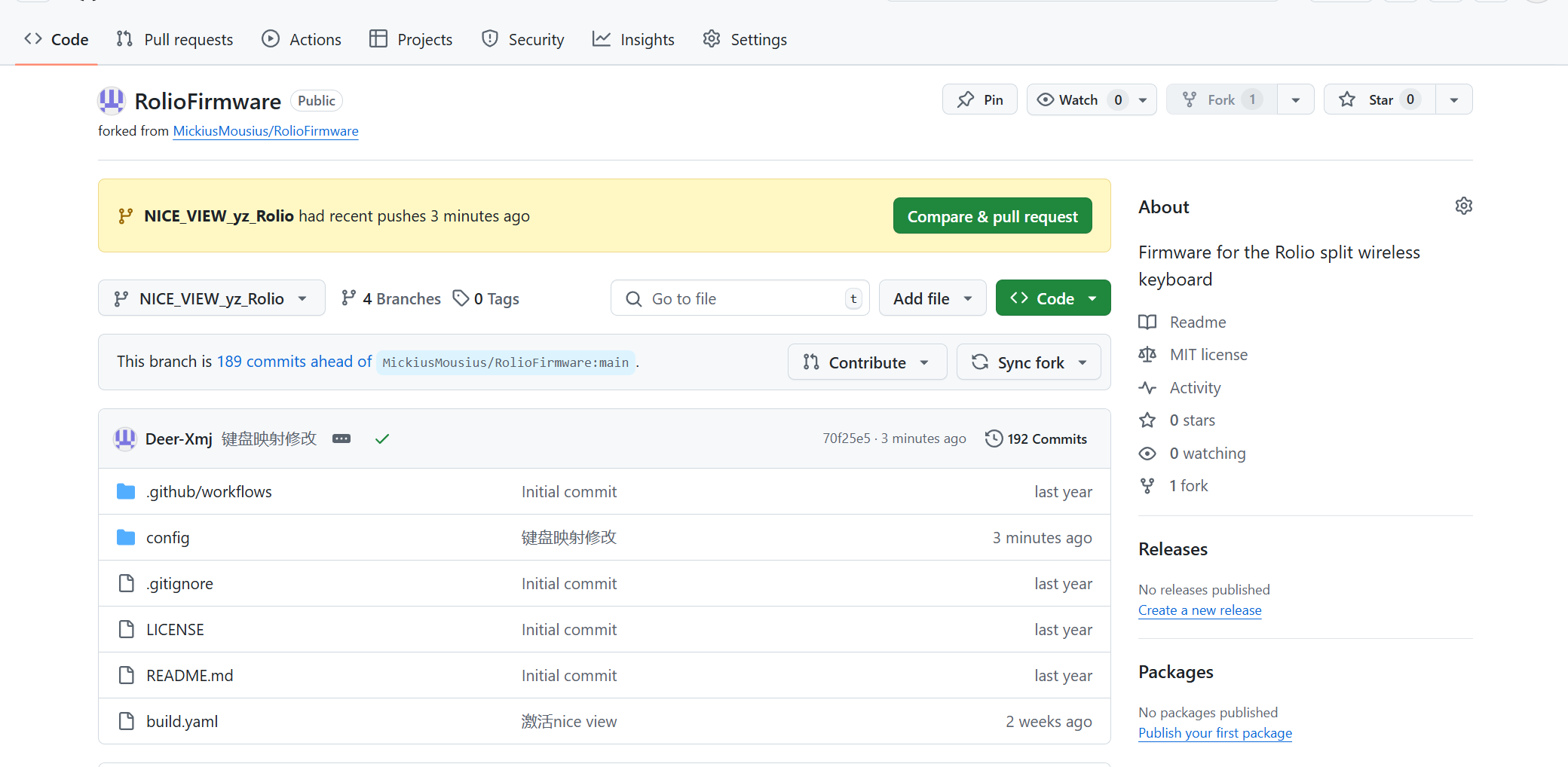1568x767 pixels.
Task: Expand the Fork options dropdown arrow
Action: (x=1296, y=99)
